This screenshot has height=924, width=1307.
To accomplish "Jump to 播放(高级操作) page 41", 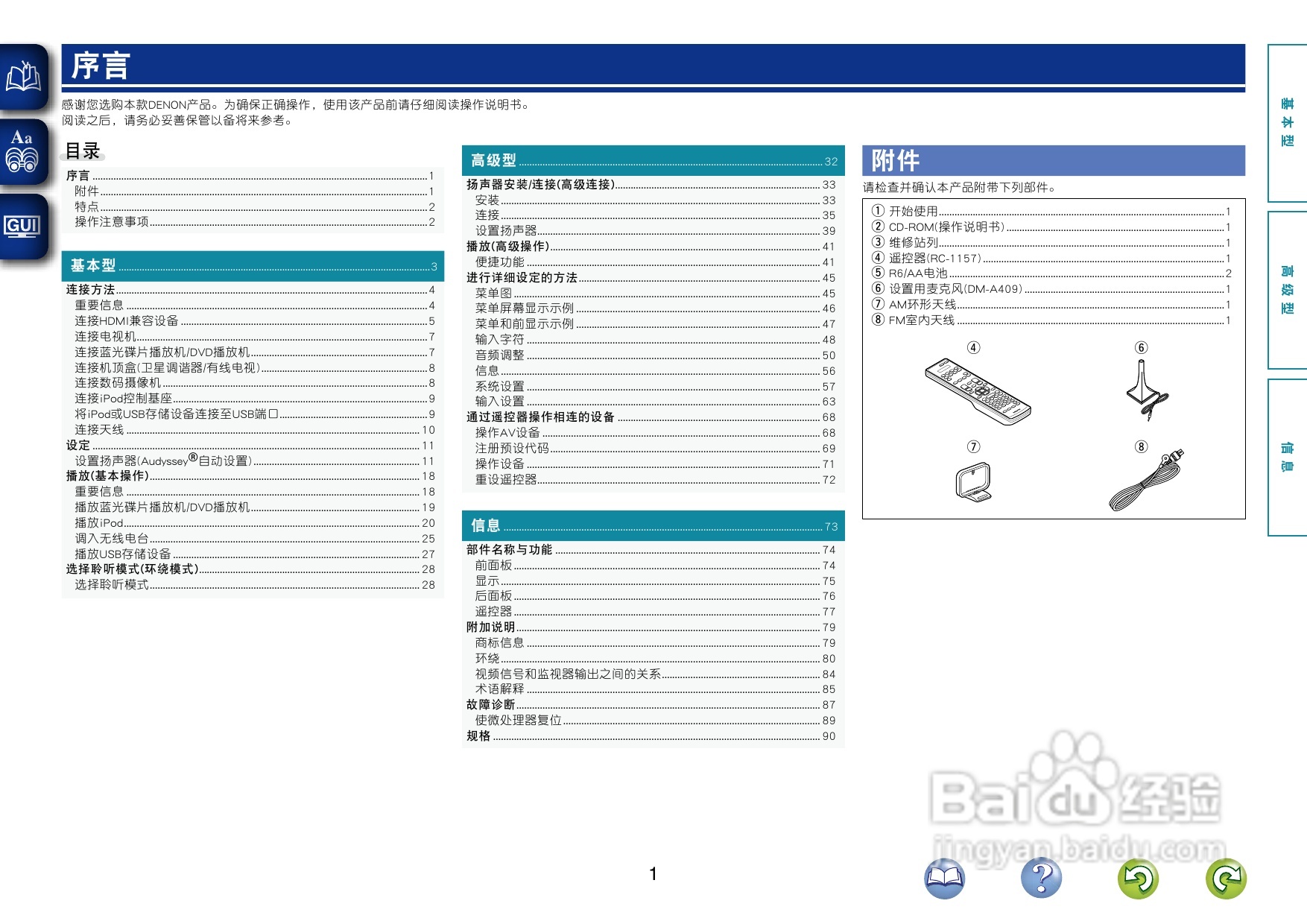I will [x=651, y=247].
